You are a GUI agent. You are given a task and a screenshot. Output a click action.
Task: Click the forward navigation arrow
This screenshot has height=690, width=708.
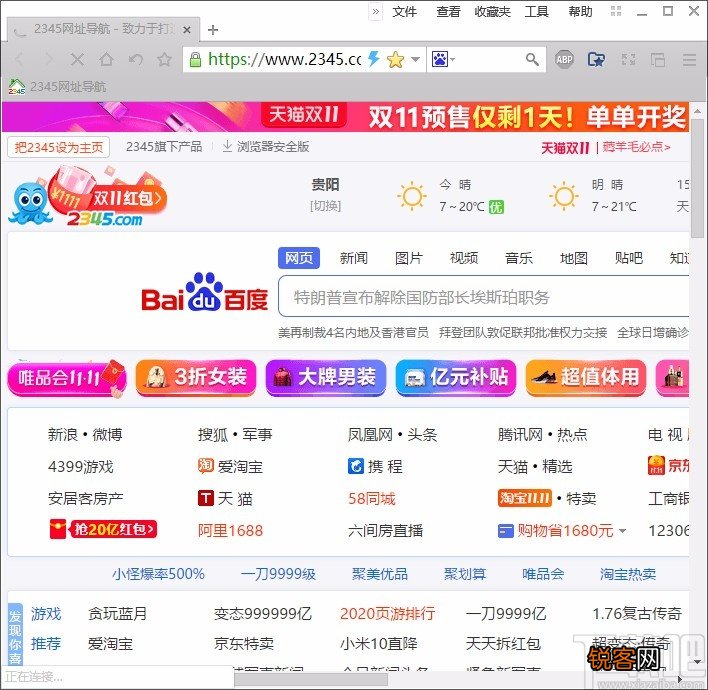[x=48, y=59]
